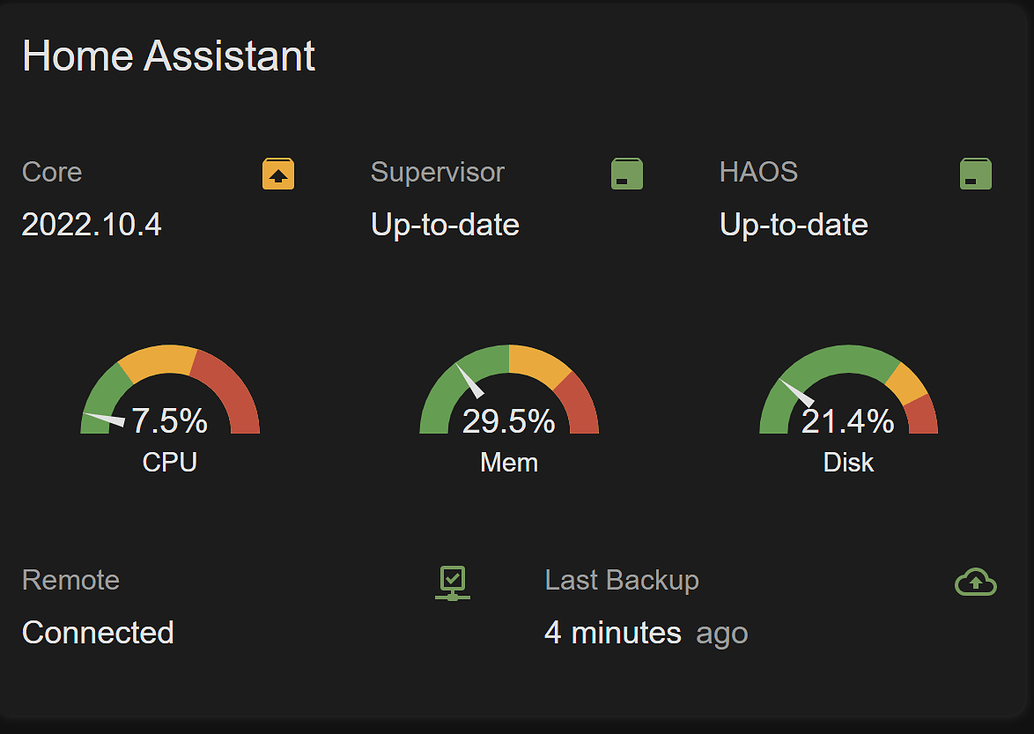
Task: Click the checkmark on the Remote status icon
Action: [452, 578]
